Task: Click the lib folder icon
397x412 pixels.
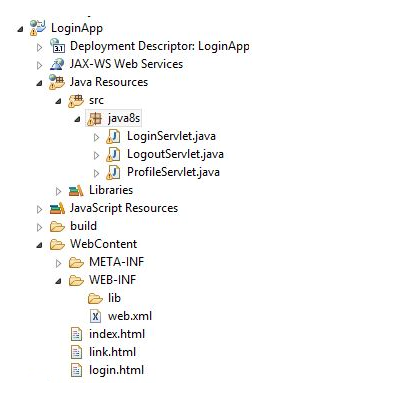Action: [x=95, y=298]
